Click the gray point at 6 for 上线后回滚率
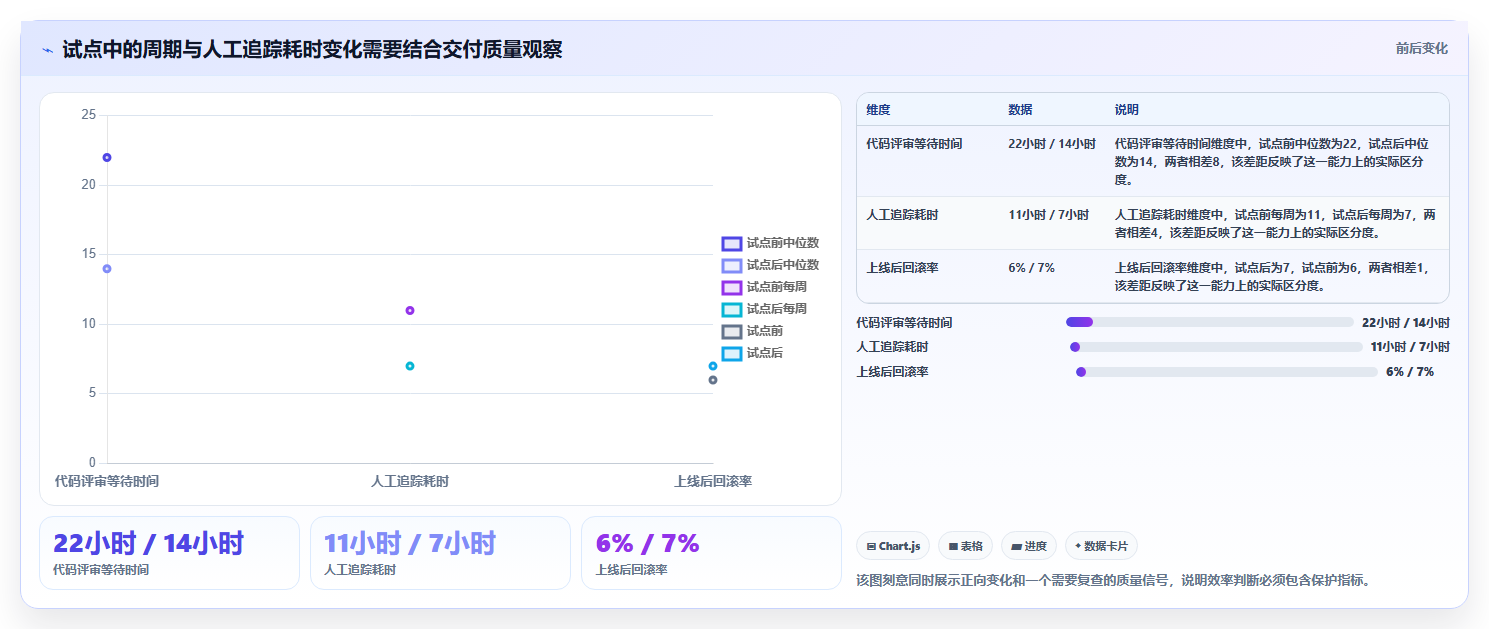 [x=713, y=380]
